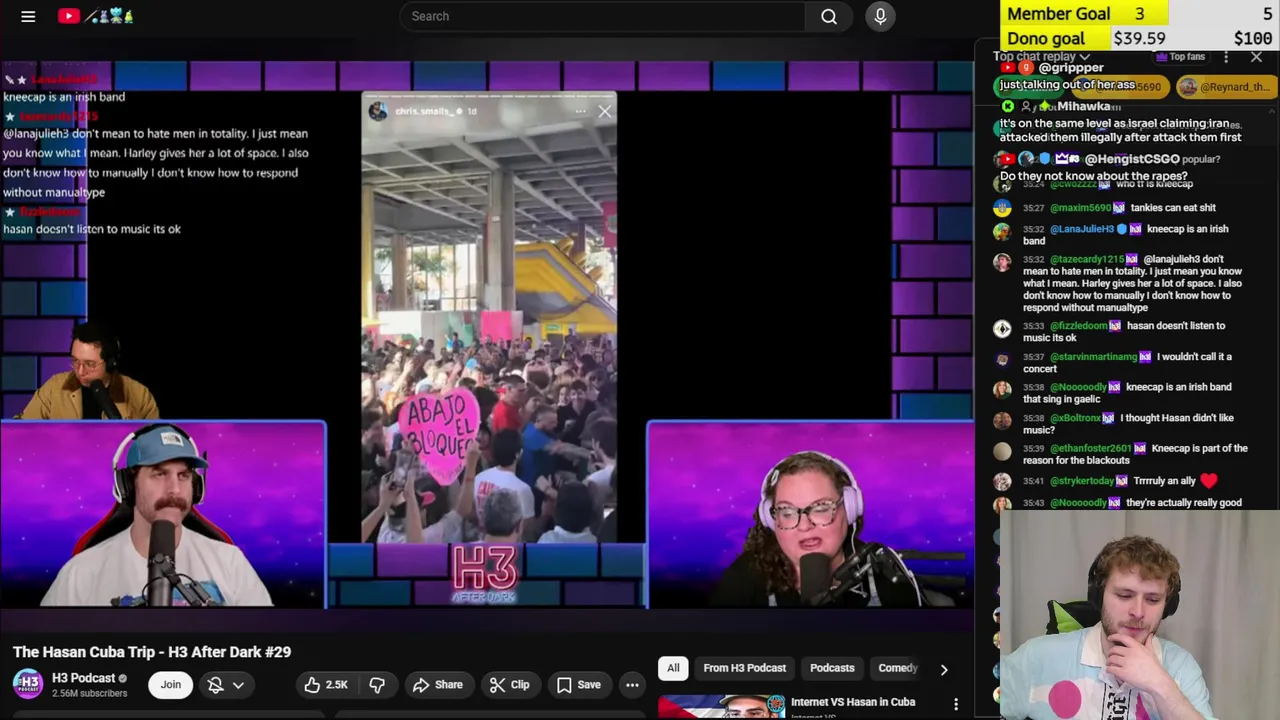This screenshot has height=720, width=1280.
Task: Like the video with 2.5K thumbs up
Action: pyautogui.click(x=325, y=685)
